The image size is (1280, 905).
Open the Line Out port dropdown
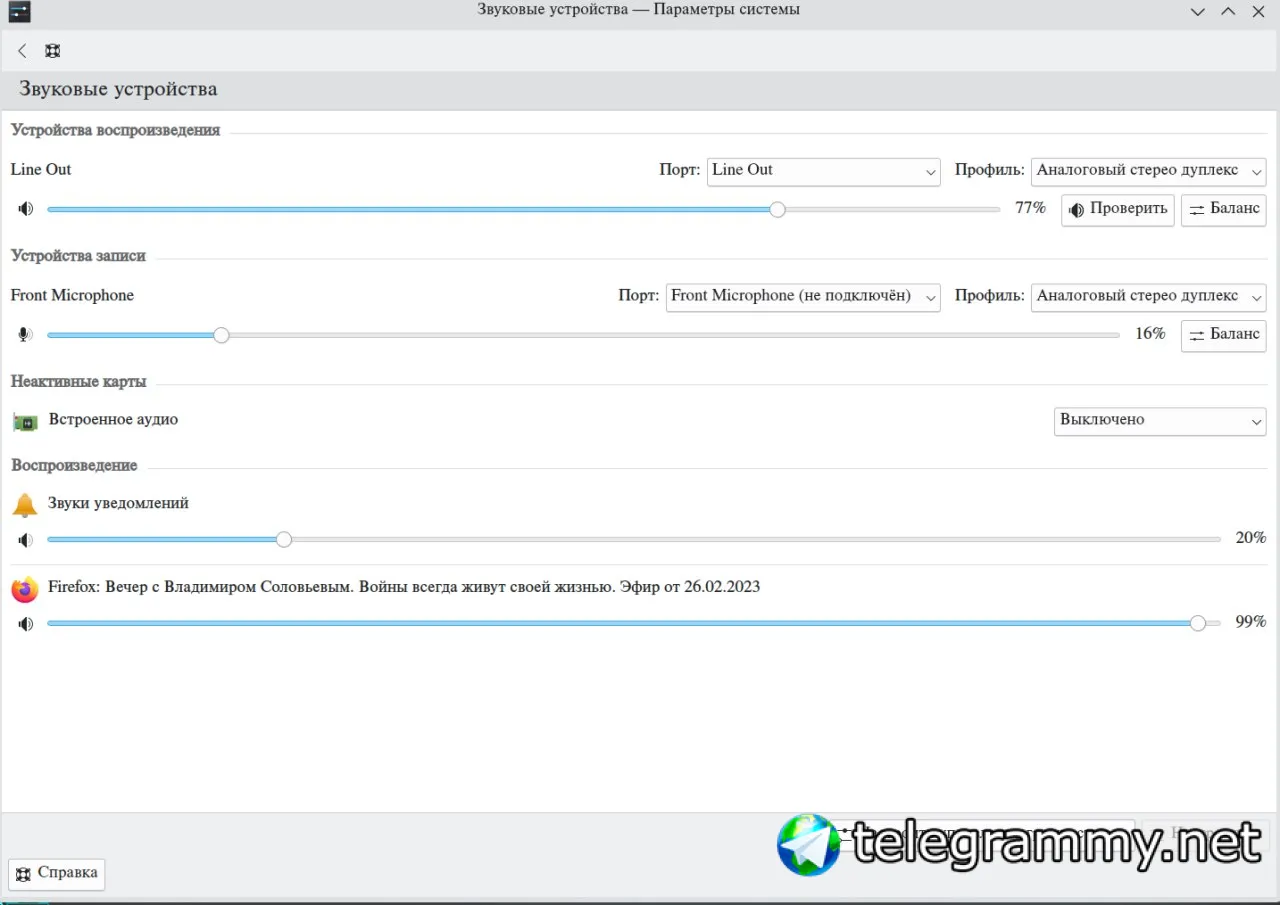pyautogui.click(x=823, y=171)
